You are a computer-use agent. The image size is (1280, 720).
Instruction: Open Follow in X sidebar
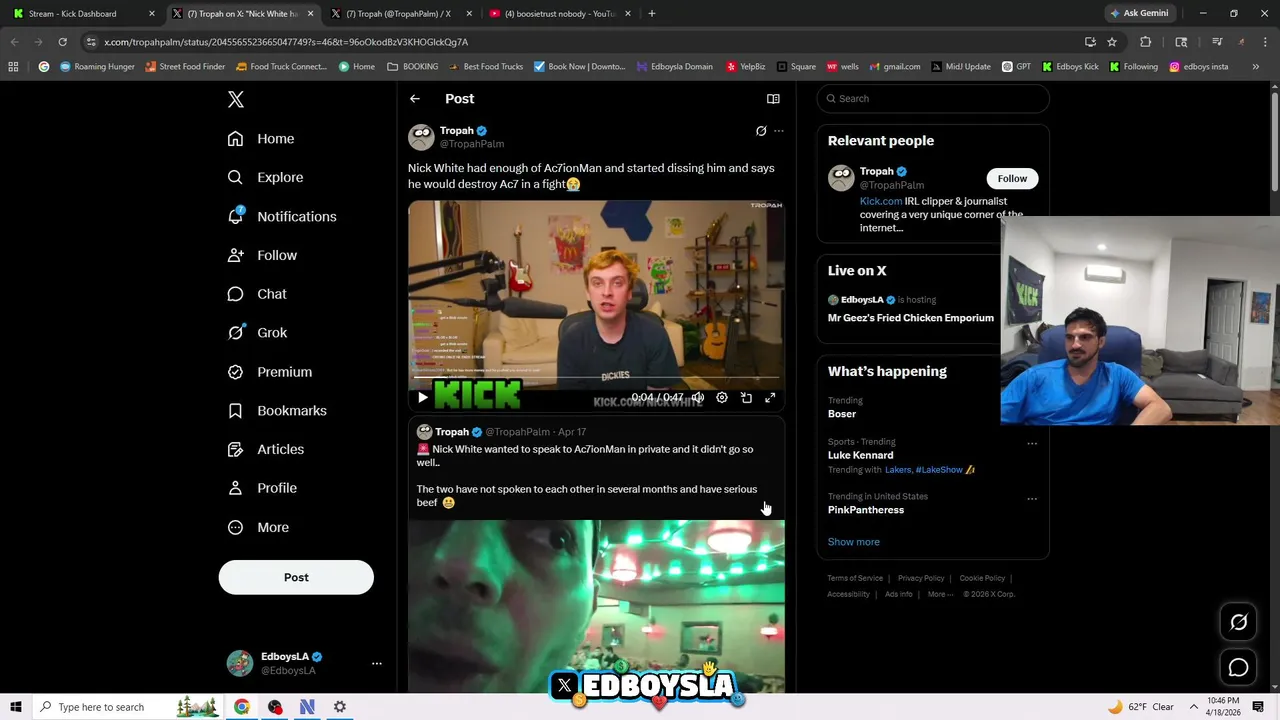click(x=262, y=255)
